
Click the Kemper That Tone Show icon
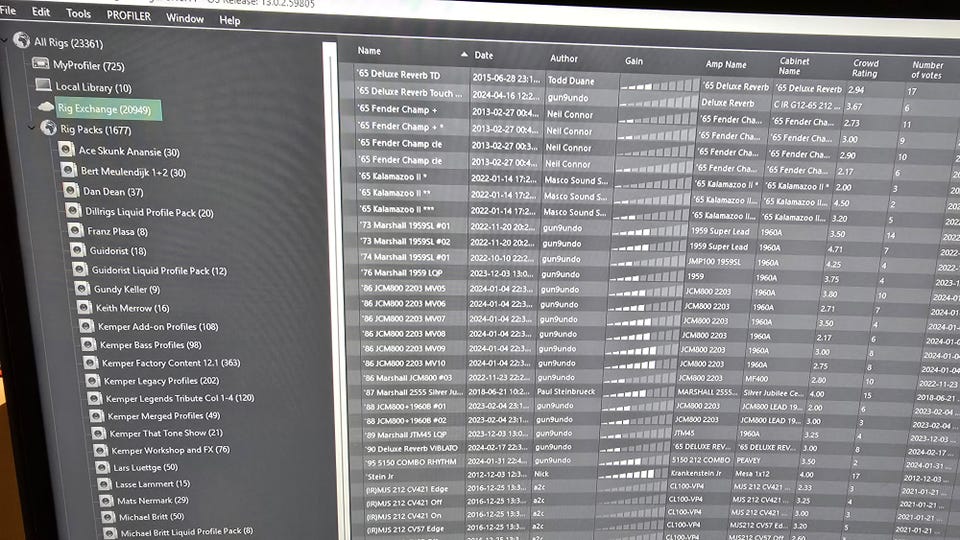click(98, 433)
